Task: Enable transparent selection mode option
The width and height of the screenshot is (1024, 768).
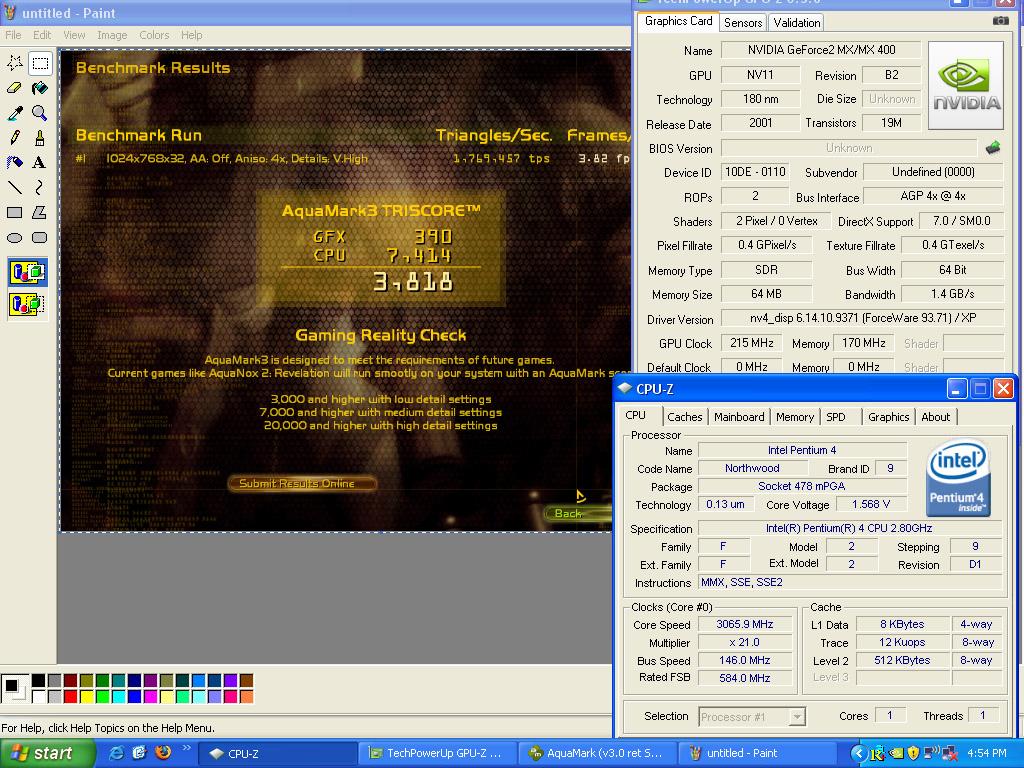Action: (x=27, y=304)
